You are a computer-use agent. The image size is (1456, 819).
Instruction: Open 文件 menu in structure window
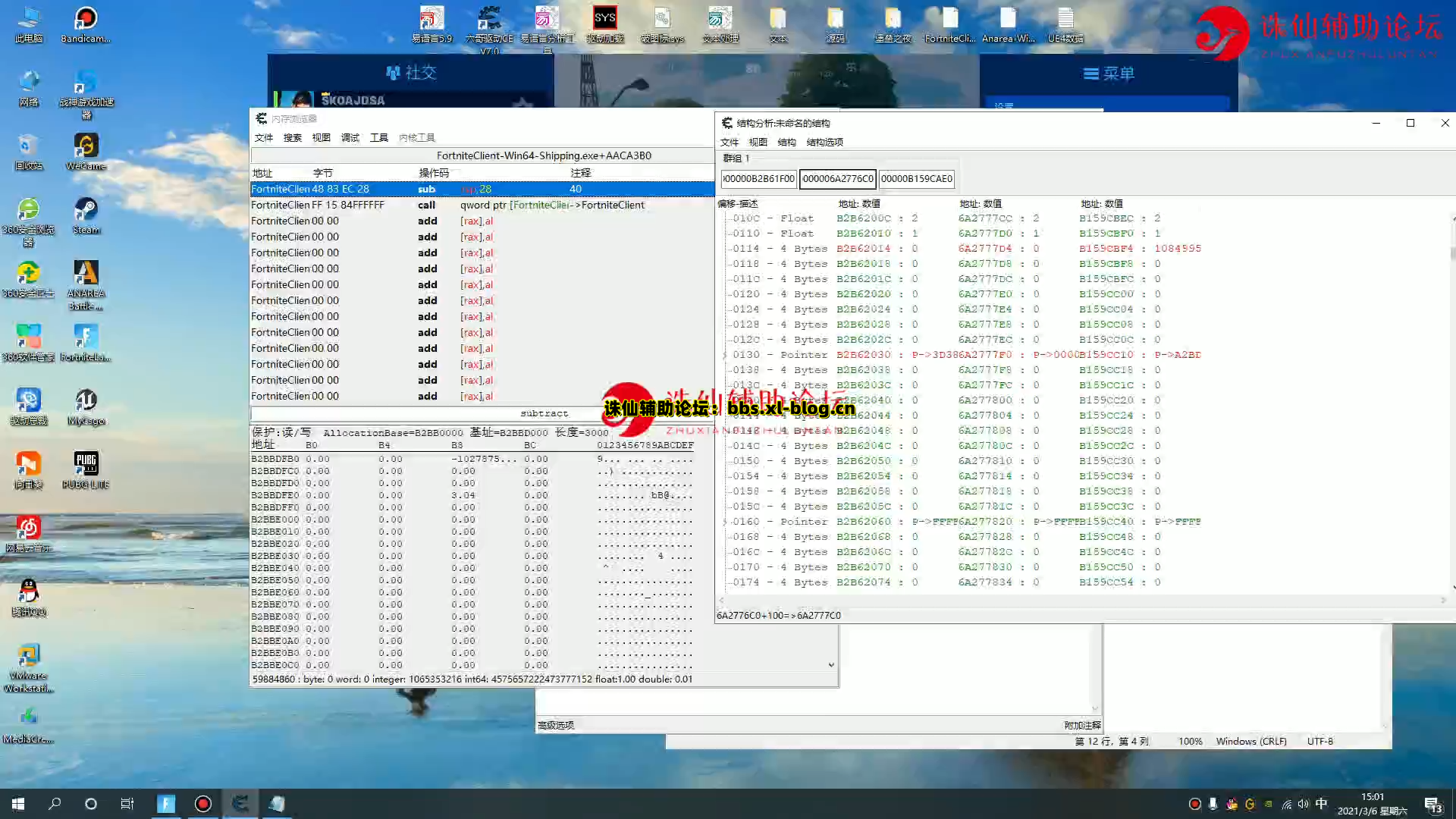click(x=730, y=142)
